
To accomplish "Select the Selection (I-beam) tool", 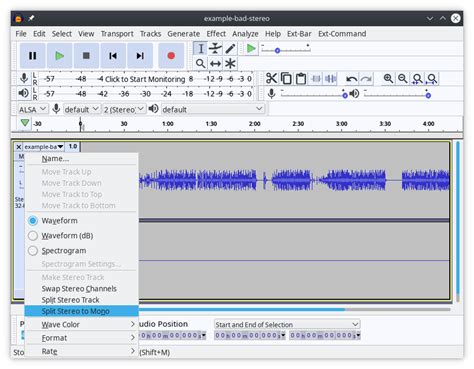I will tap(201, 49).
